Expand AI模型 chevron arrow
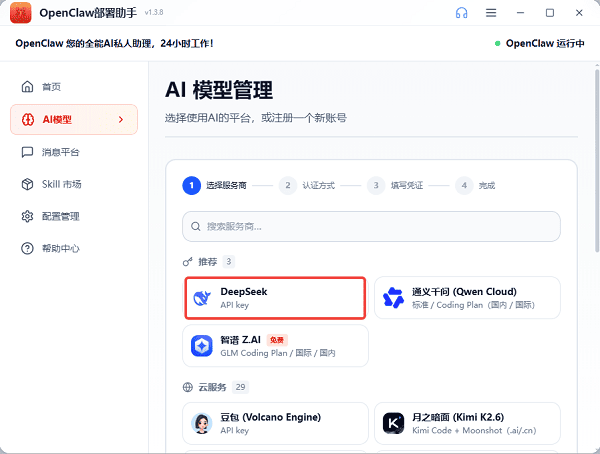 tap(121, 120)
